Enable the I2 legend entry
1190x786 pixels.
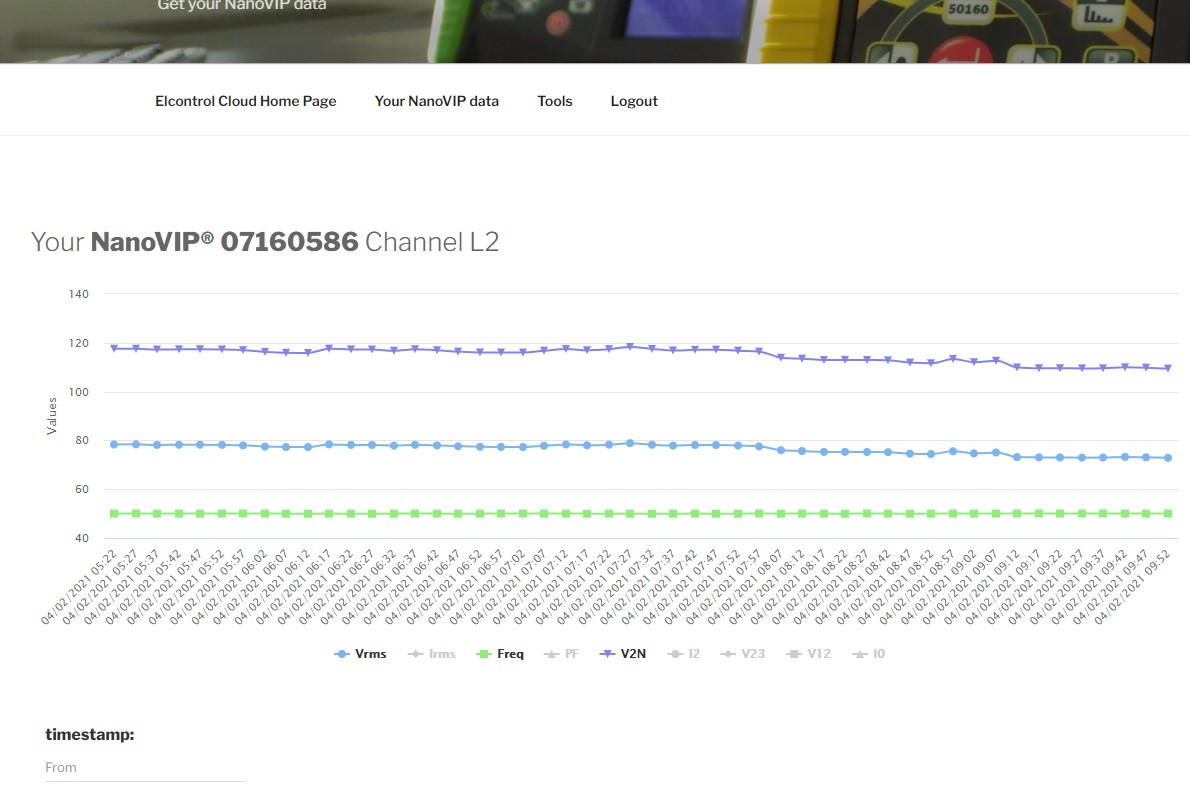(685, 654)
